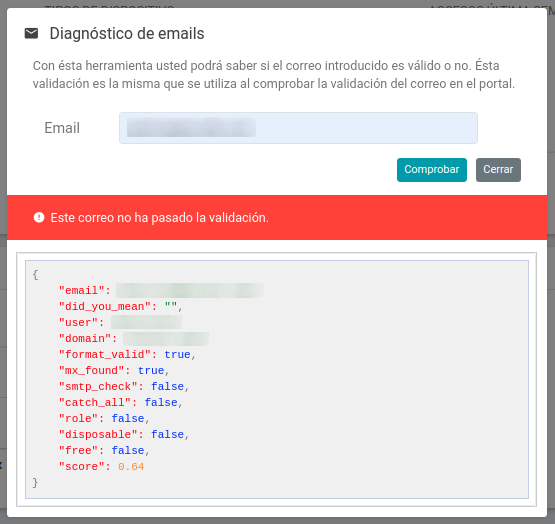Click the "smtp_check" false value
This screenshot has width=555, height=524.
167,387
